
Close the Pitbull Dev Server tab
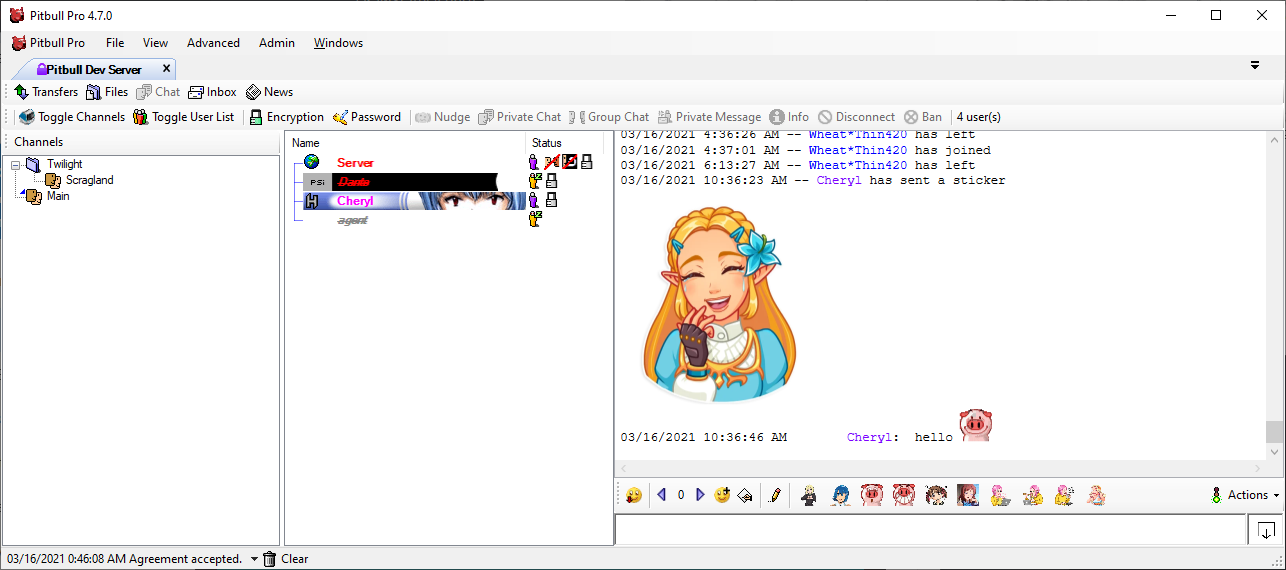[x=166, y=69]
